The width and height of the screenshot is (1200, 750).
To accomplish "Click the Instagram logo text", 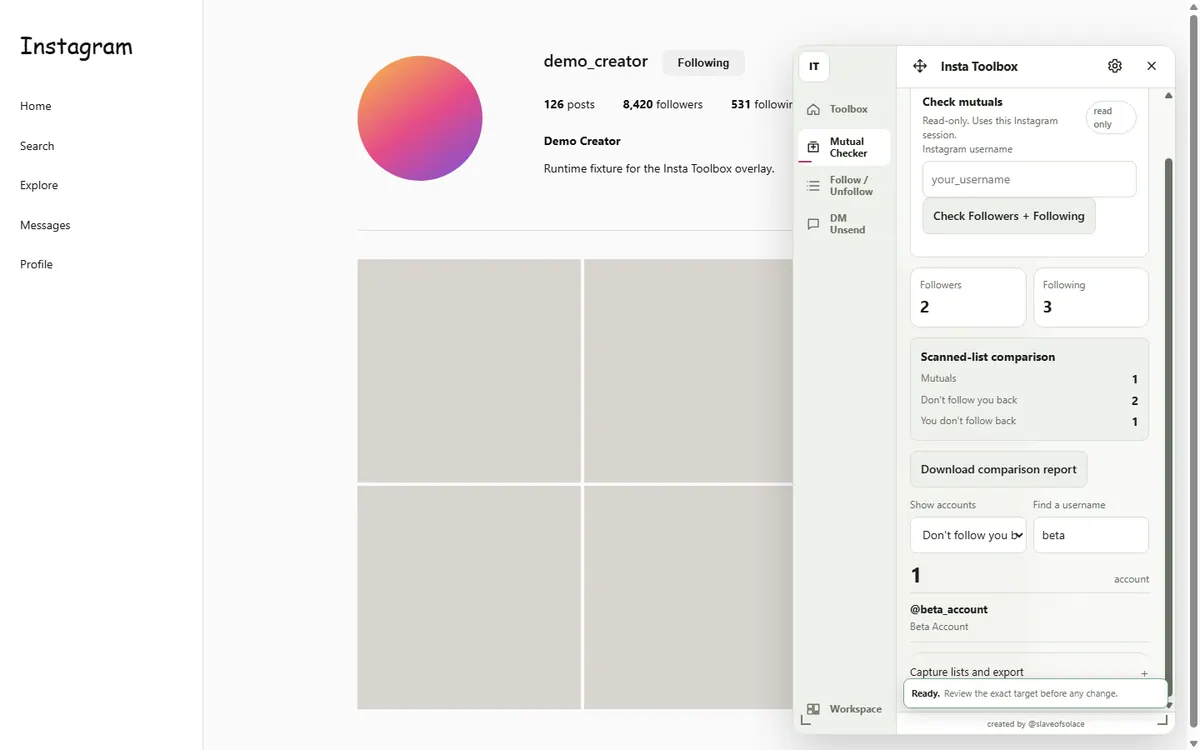I will tap(76, 47).
